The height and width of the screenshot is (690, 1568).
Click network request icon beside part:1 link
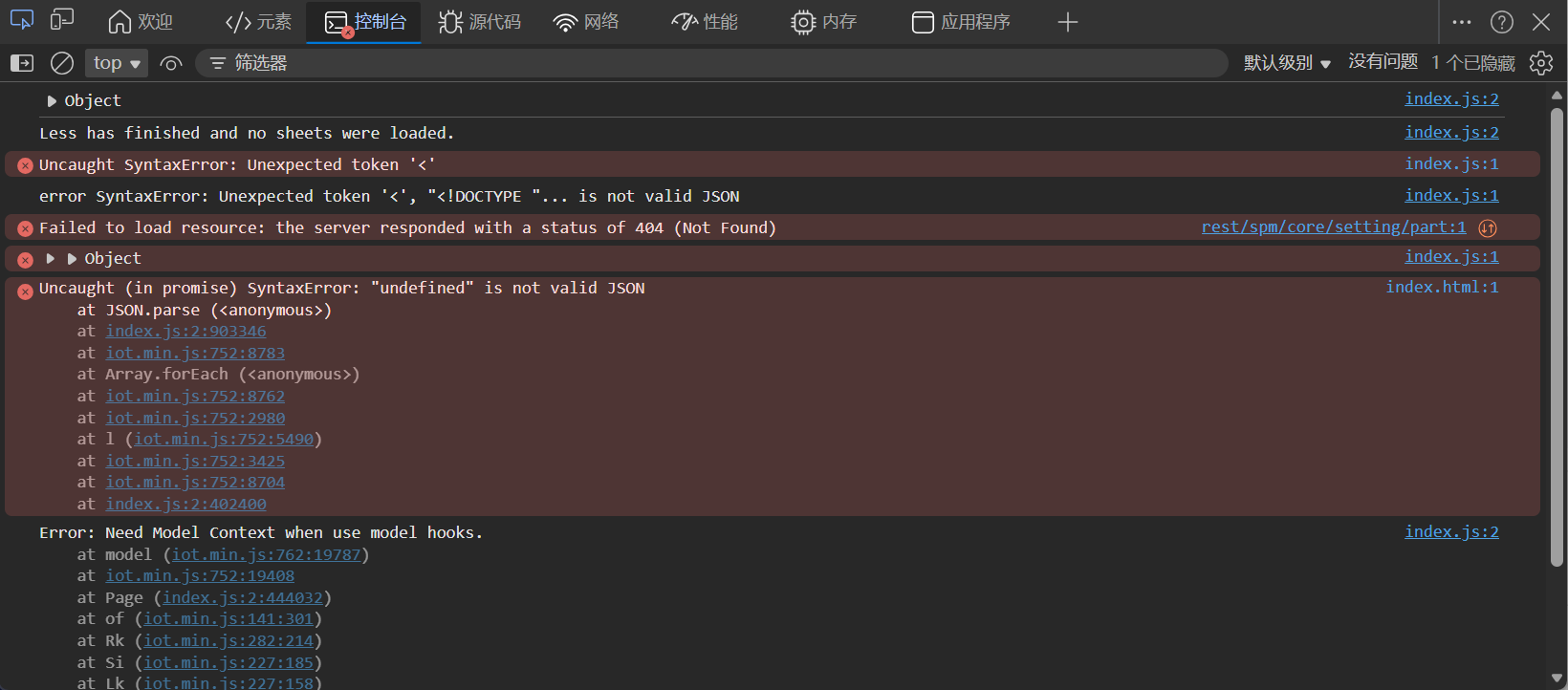(x=1488, y=228)
